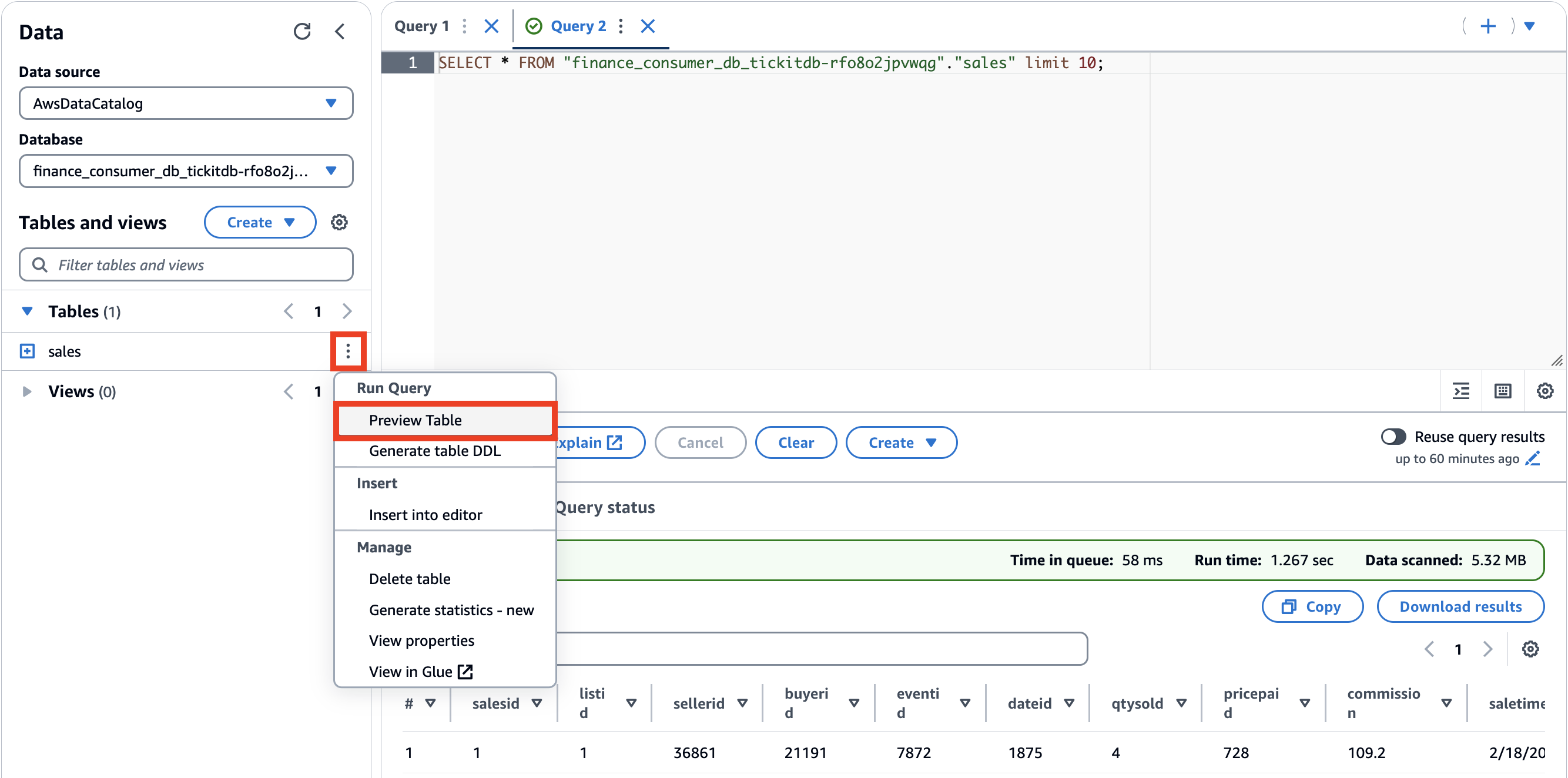Open the Database dropdown
This screenshot has width=1568, height=778.
186,171
